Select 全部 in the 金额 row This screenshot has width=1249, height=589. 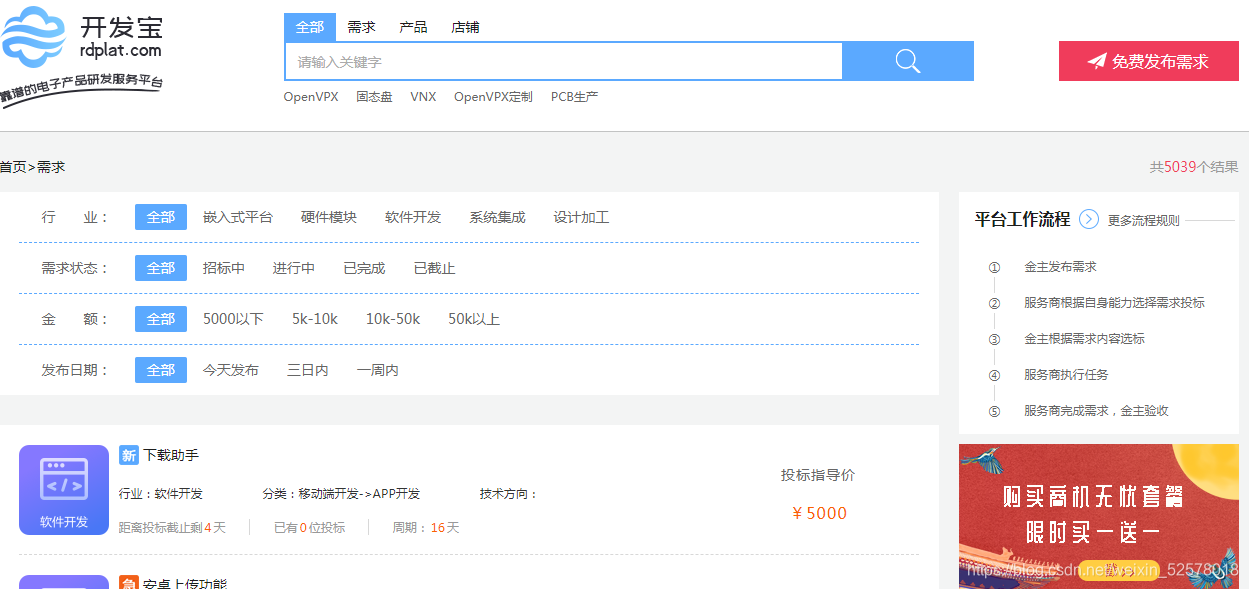pos(161,319)
